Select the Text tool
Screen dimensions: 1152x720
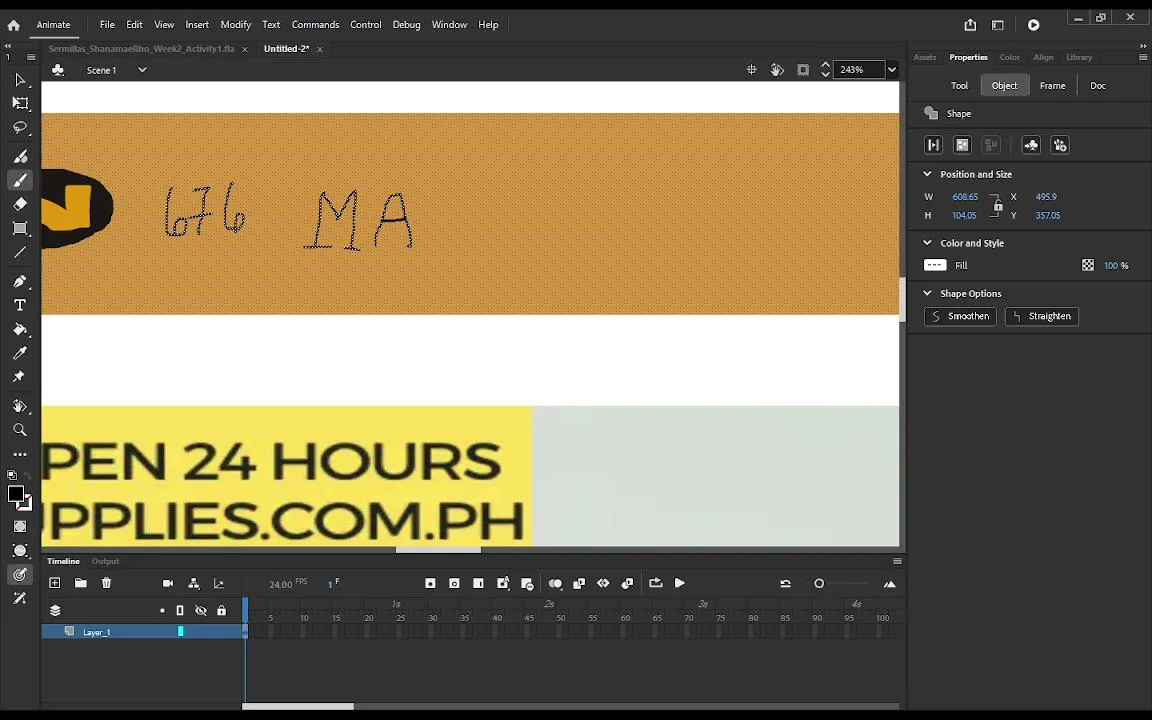tap(20, 305)
